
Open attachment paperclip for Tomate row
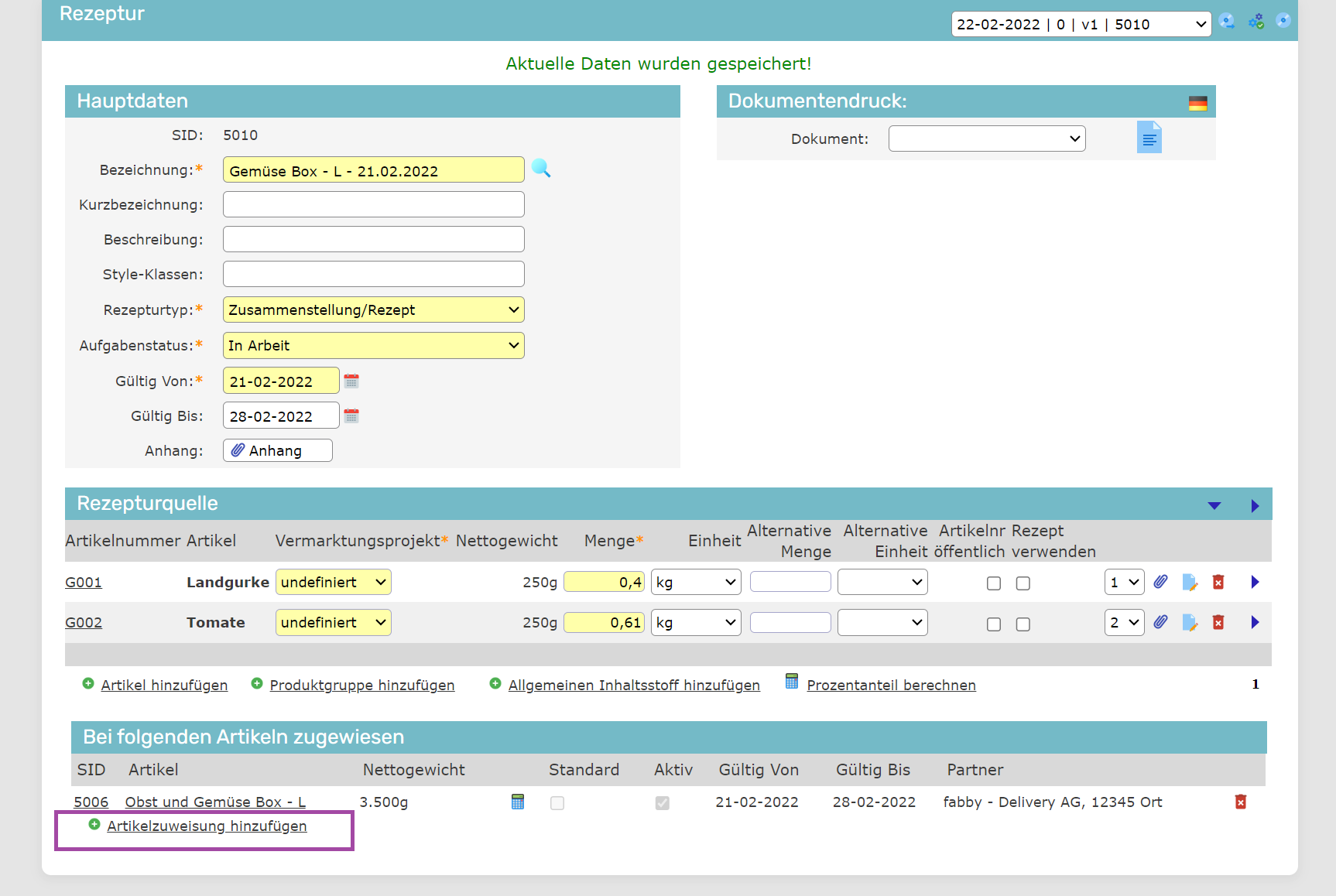(1160, 622)
